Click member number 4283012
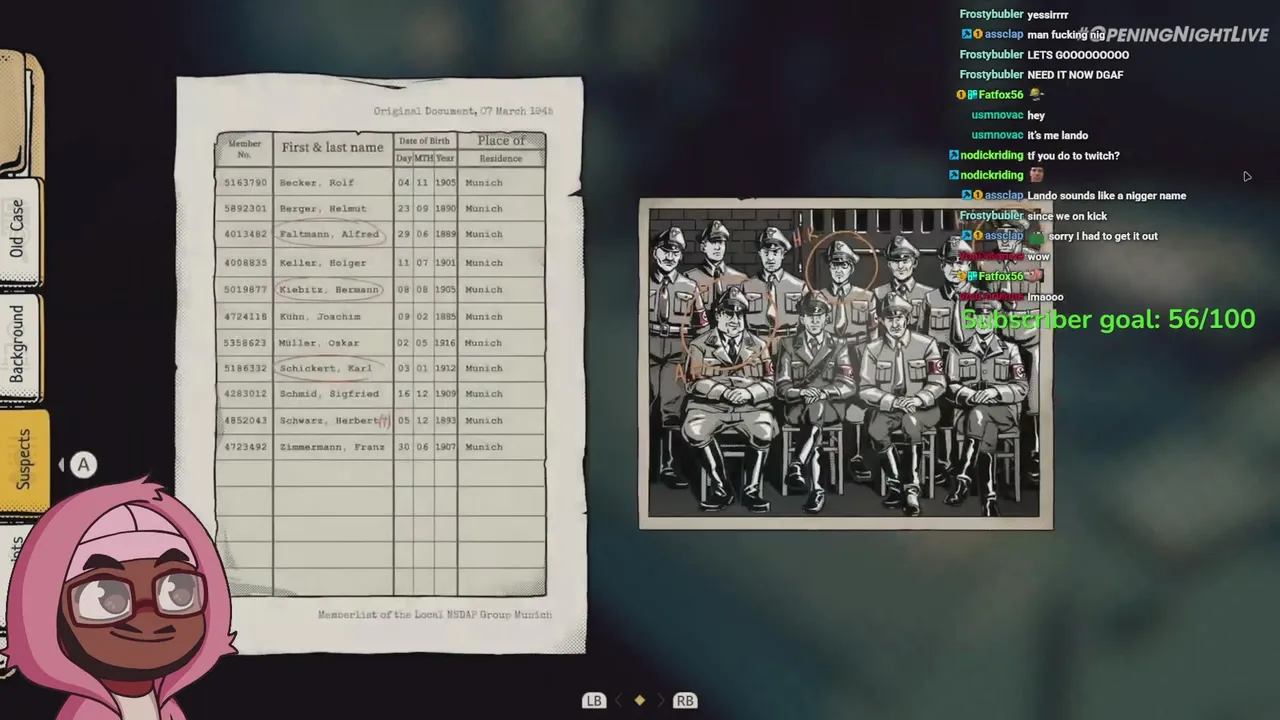The image size is (1280, 720). pyautogui.click(x=245, y=394)
